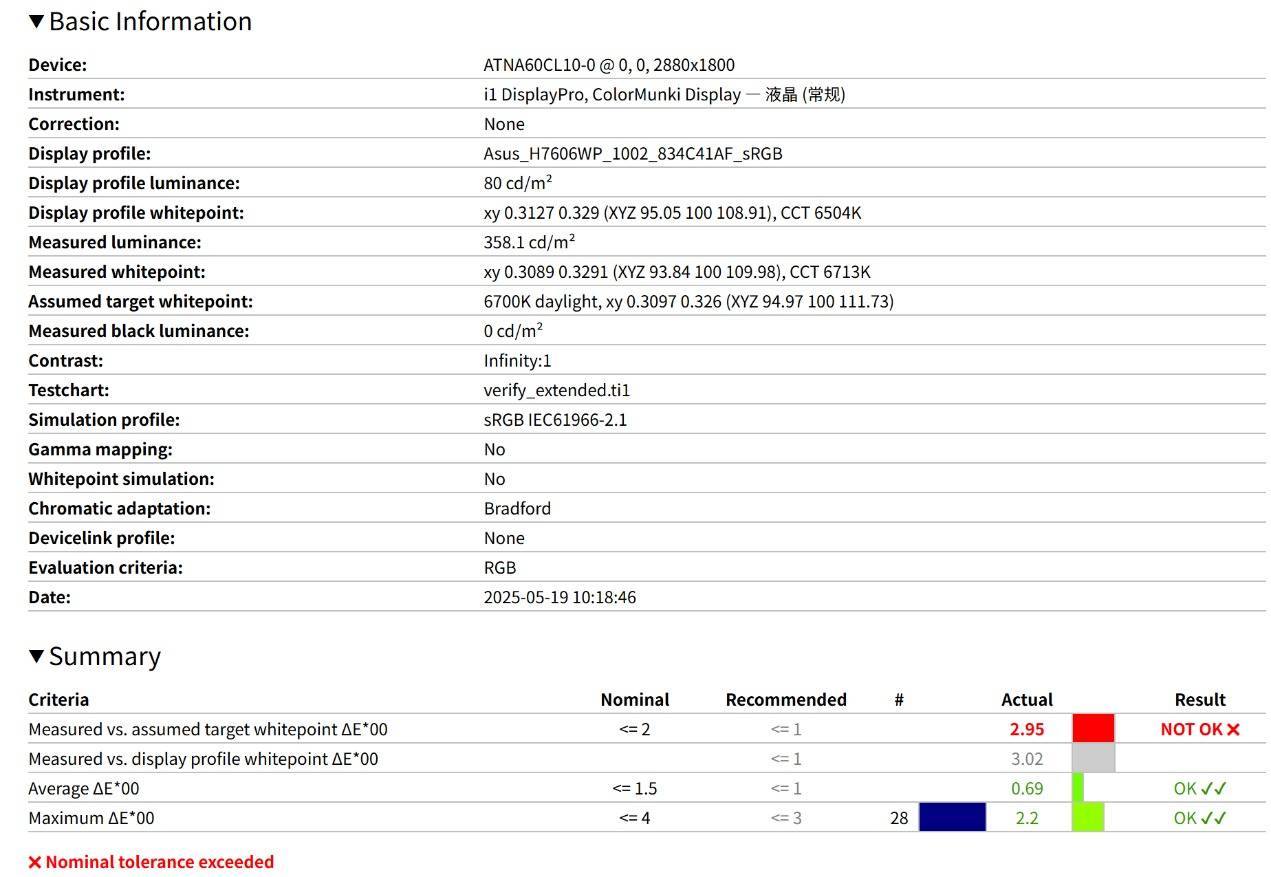This screenshot has width=1271, height=877.
Task: Click the sRGB IEC61966-2.1 simulation profile value
Action: click(555, 420)
